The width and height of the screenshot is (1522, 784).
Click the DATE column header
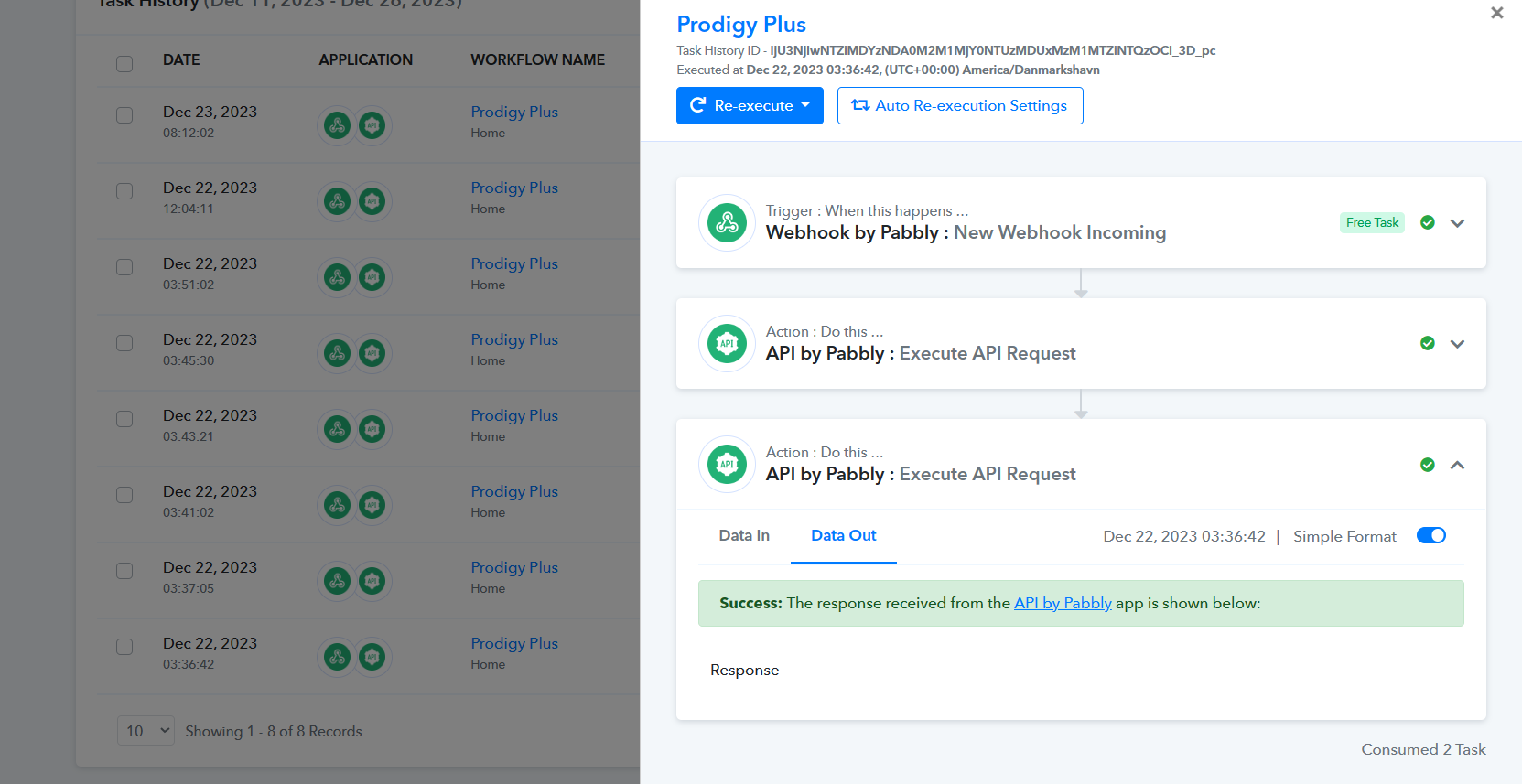(181, 59)
